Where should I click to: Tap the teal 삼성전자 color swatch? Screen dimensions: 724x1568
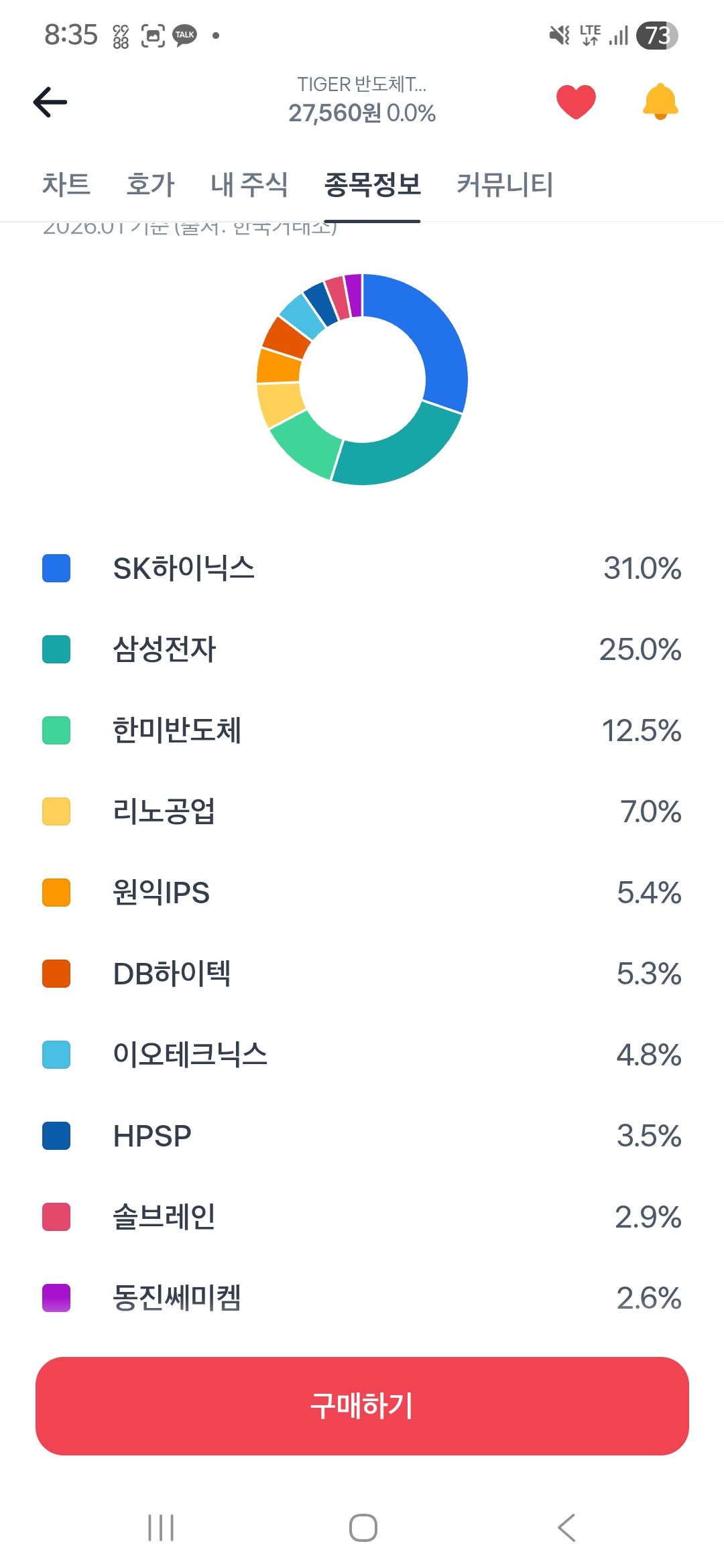[x=56, y=649]
